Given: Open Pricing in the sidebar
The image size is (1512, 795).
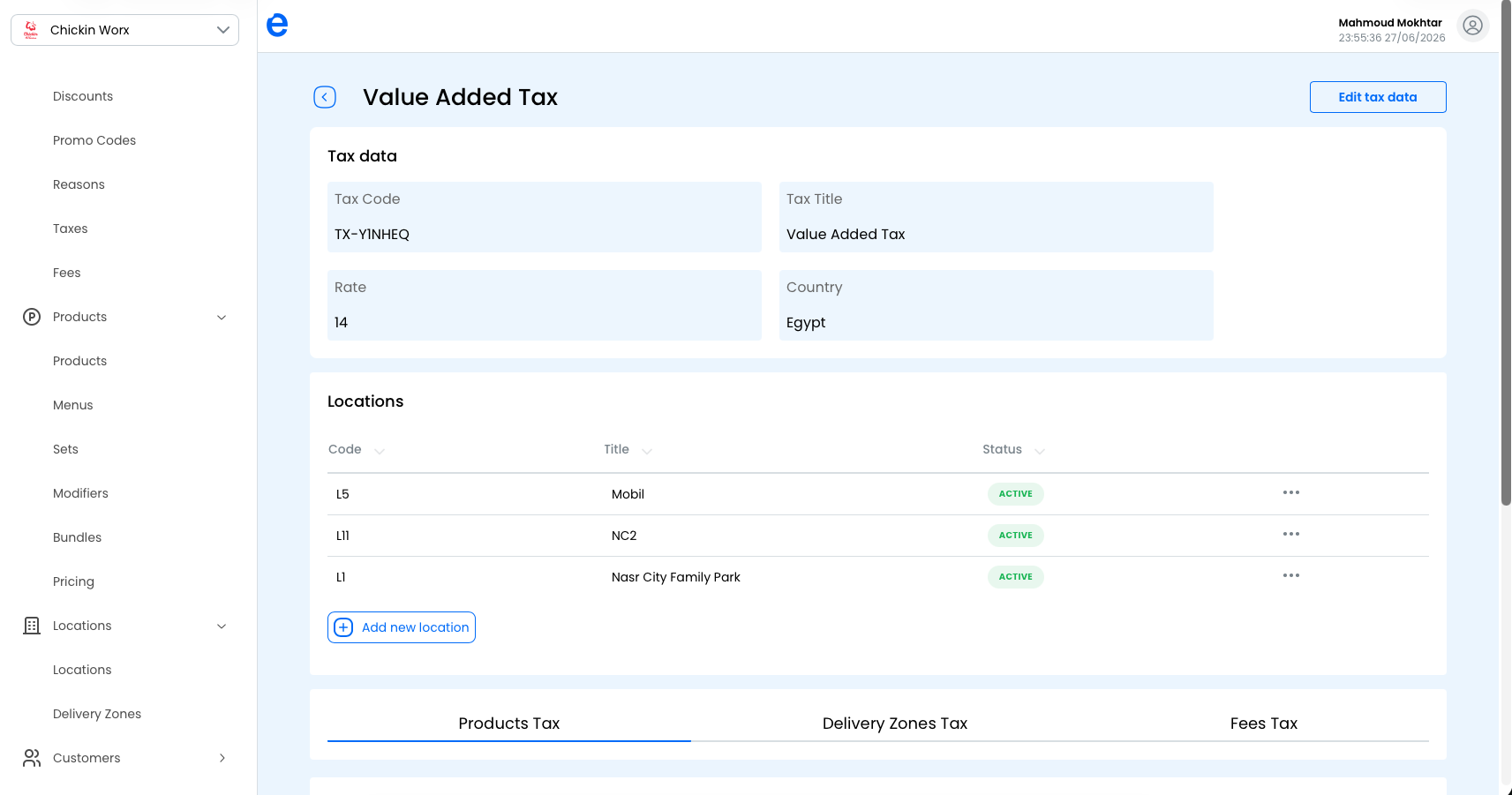Looking at the screenshot, I should pyautogui.click(x=73, y=581).
